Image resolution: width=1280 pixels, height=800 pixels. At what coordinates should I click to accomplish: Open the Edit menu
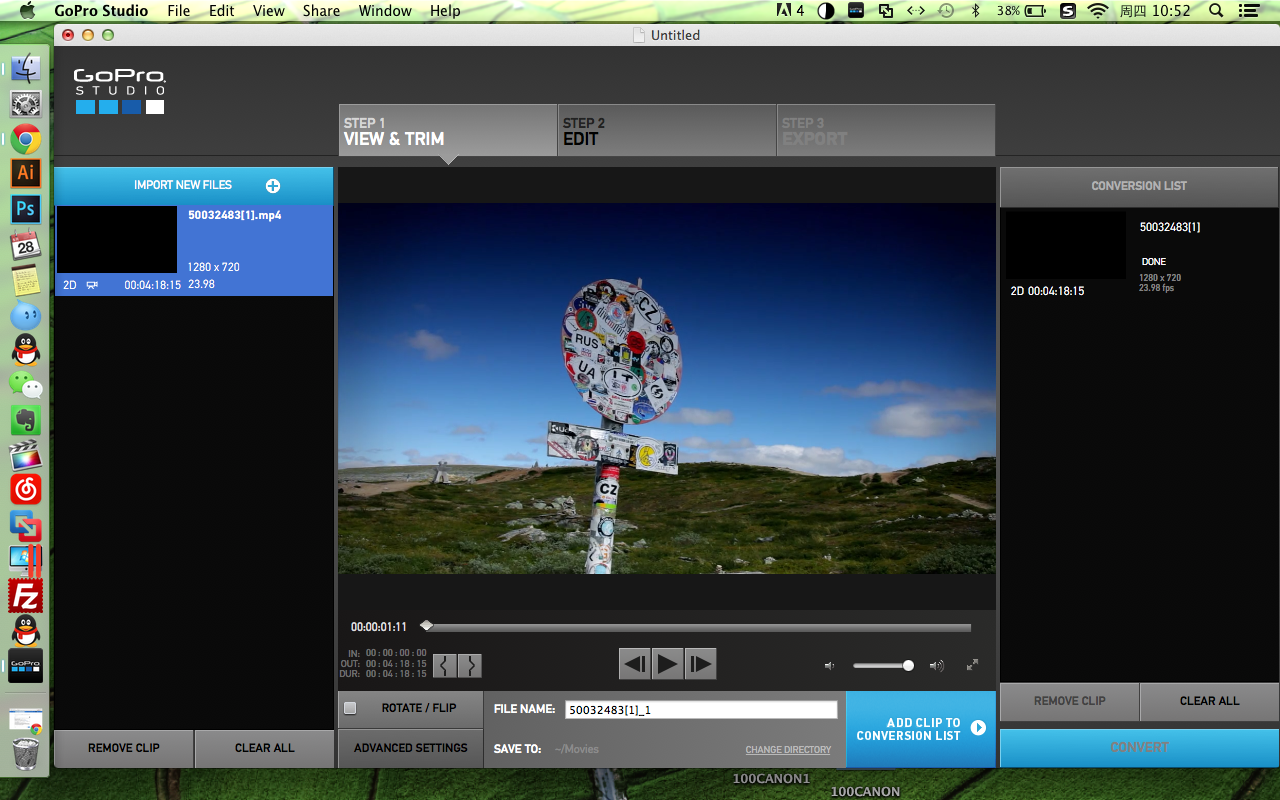[x=222, y=11]
